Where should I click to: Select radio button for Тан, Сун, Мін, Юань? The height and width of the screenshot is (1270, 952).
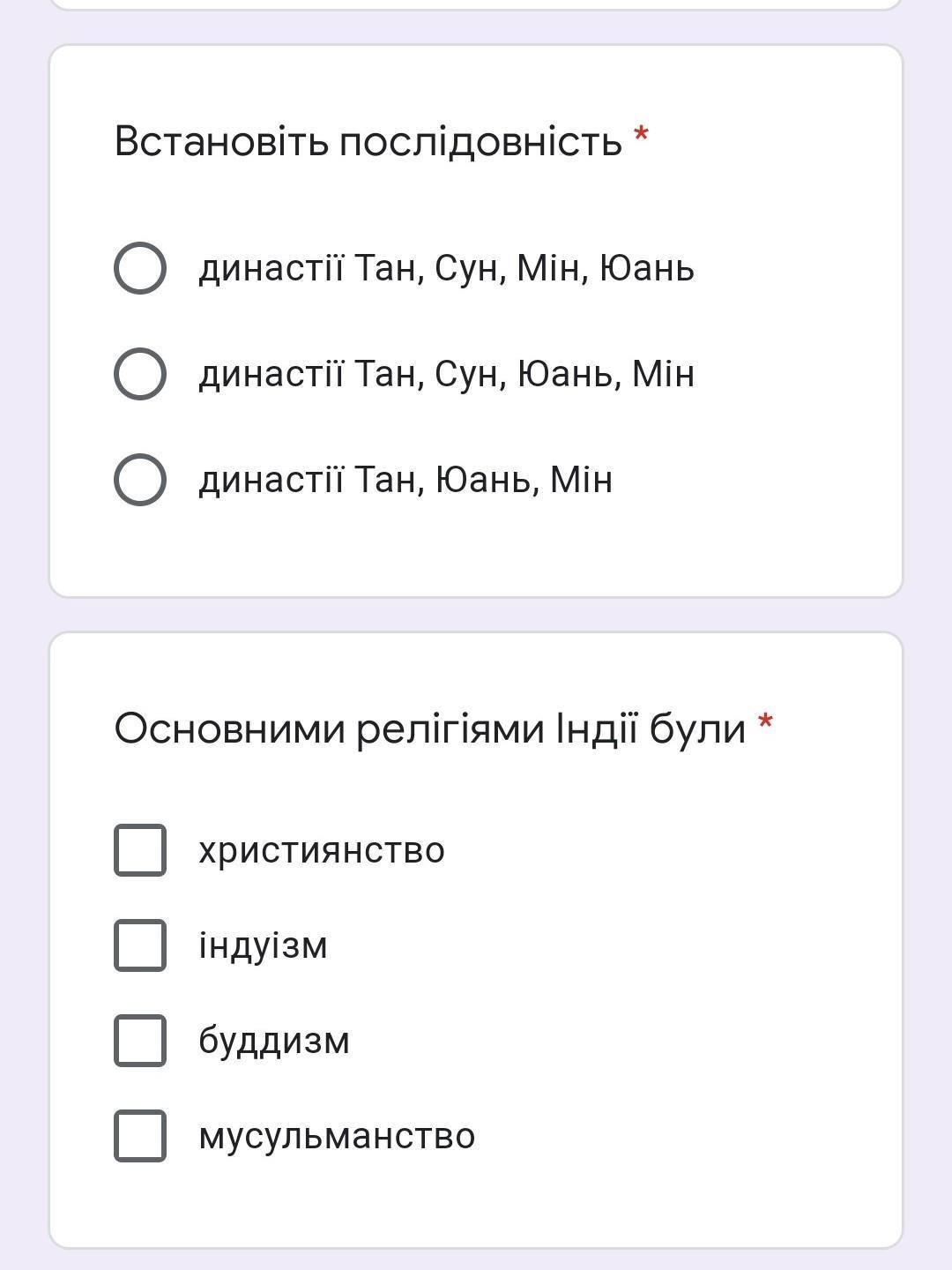click(x=140, y=267)
